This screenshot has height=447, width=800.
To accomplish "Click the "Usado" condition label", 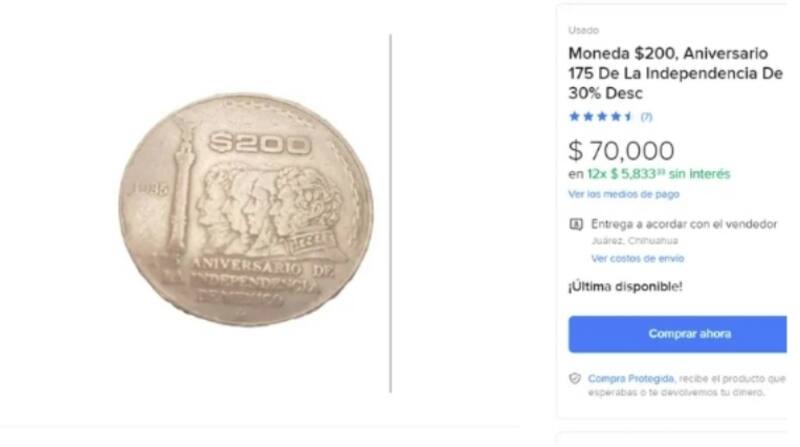I will pos(583,31).
